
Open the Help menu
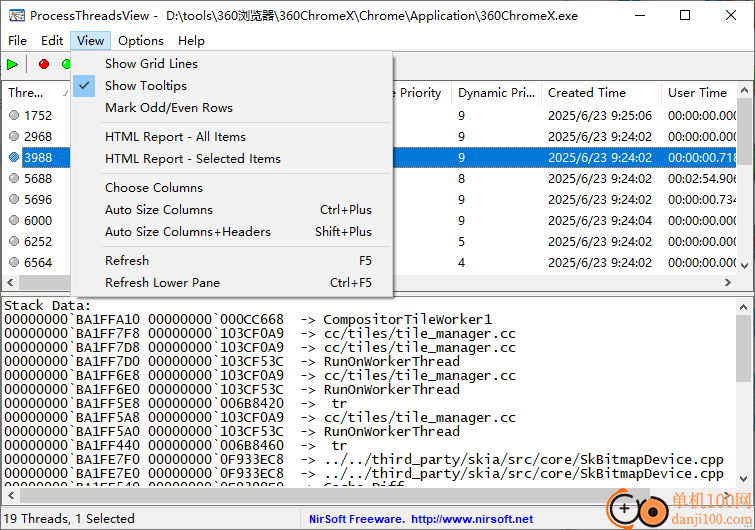click(x=191, y=41)
